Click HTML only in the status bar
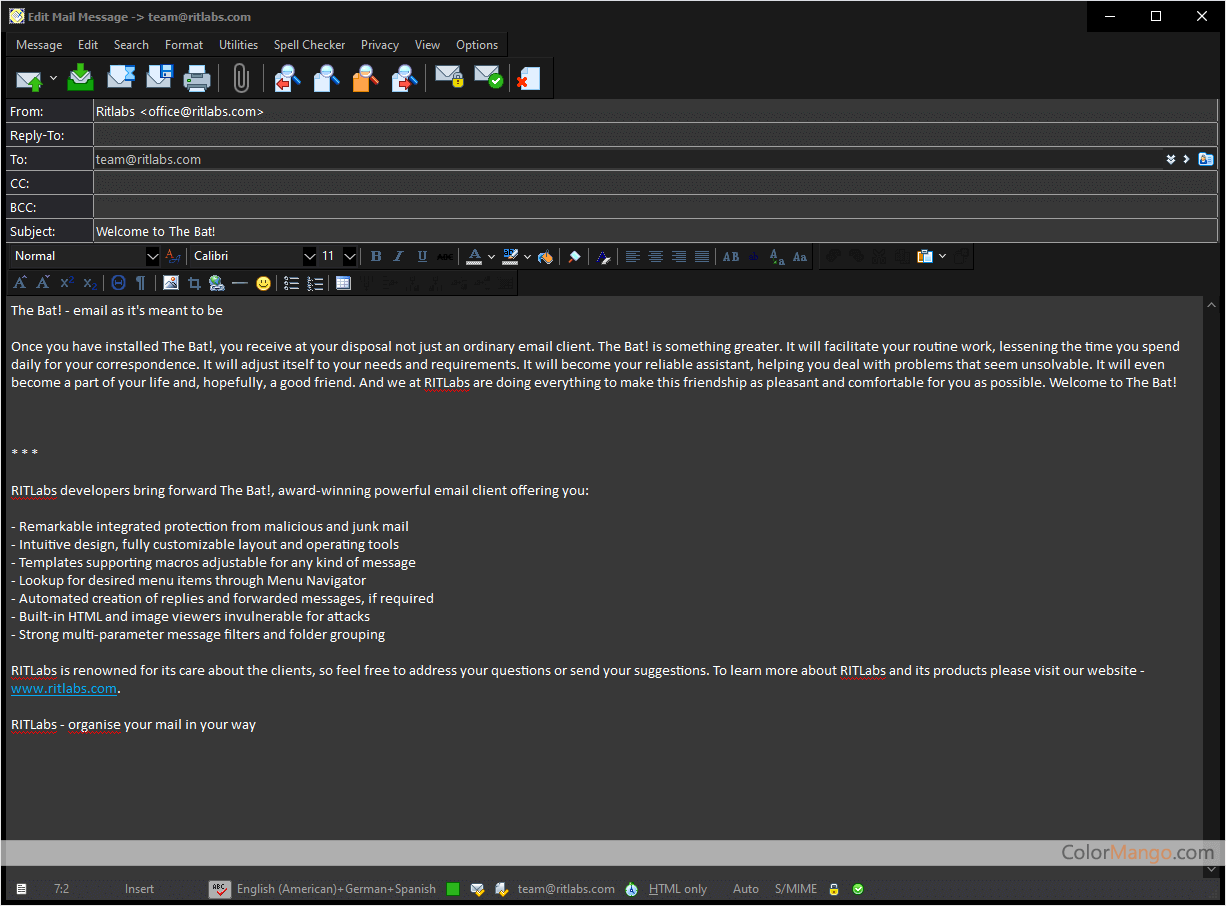The width and height of the screenshot is (1226, 906). pos(677,889)
